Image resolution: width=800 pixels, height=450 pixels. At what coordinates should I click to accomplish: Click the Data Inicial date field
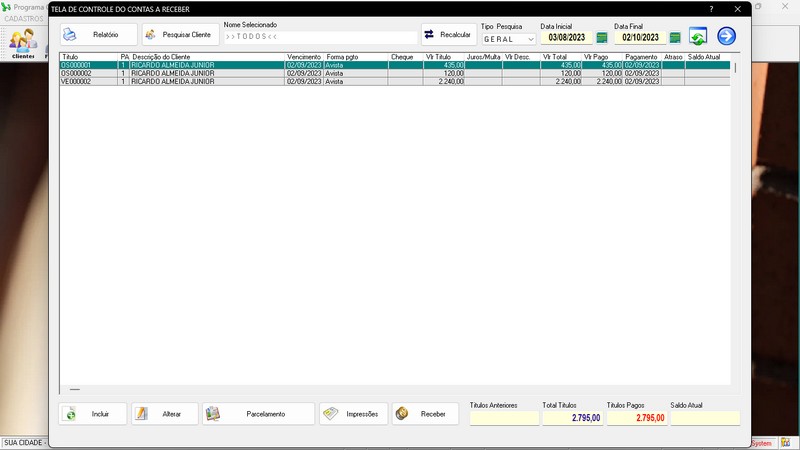coord(567,38)
